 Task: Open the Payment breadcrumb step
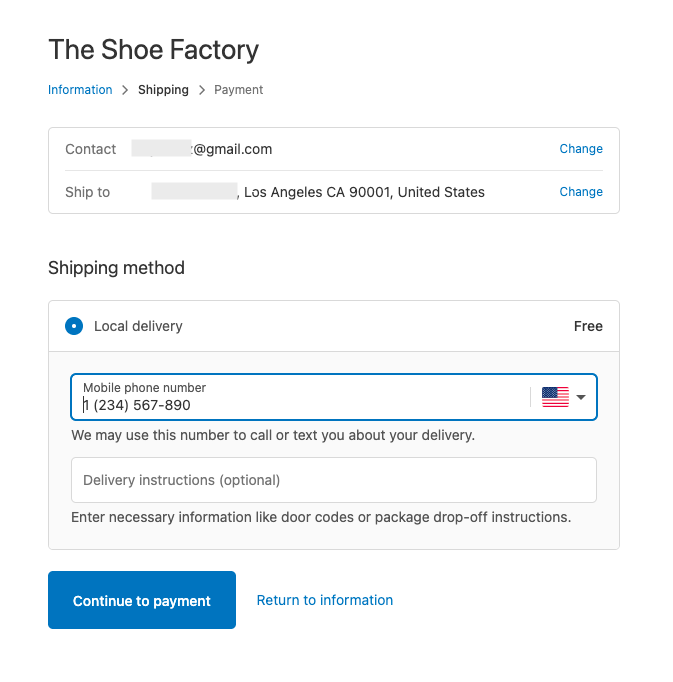(x=239, y=90)
